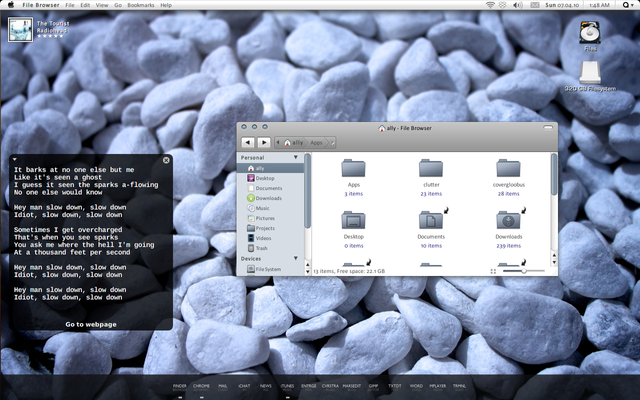640x400 pixels.
Task: Open the View menu in menu bar
Action: 102,5
